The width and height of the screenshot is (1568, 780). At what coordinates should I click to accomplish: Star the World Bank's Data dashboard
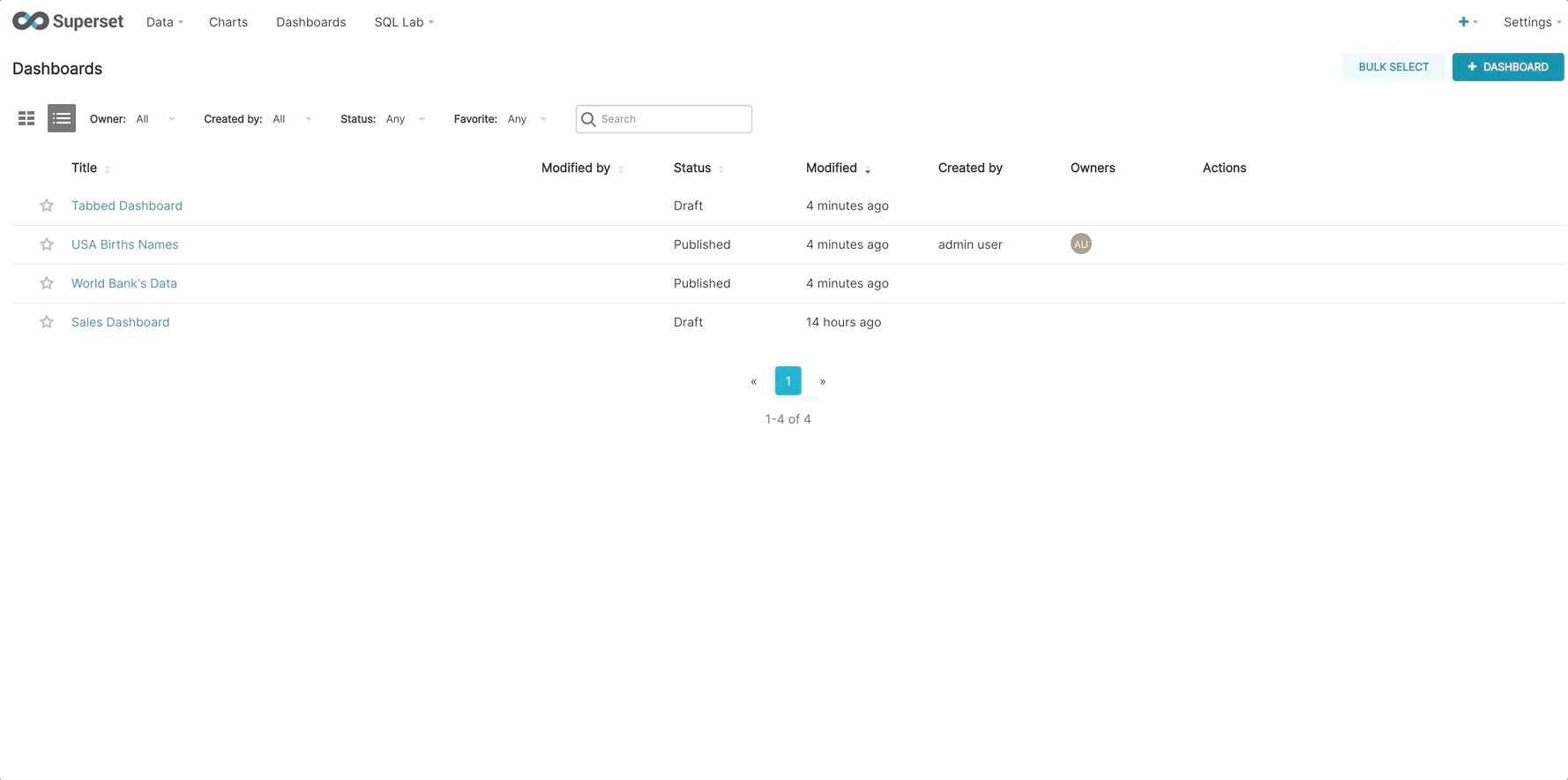pos(47,283)
